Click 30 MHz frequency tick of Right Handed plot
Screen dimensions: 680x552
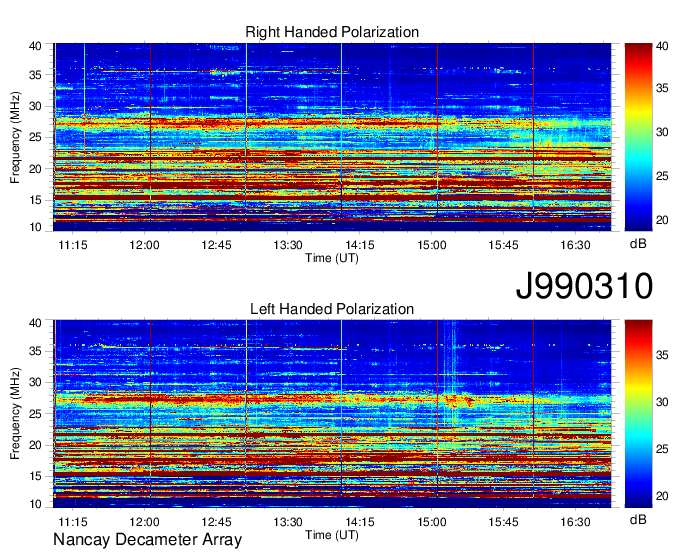click(36, 106)
